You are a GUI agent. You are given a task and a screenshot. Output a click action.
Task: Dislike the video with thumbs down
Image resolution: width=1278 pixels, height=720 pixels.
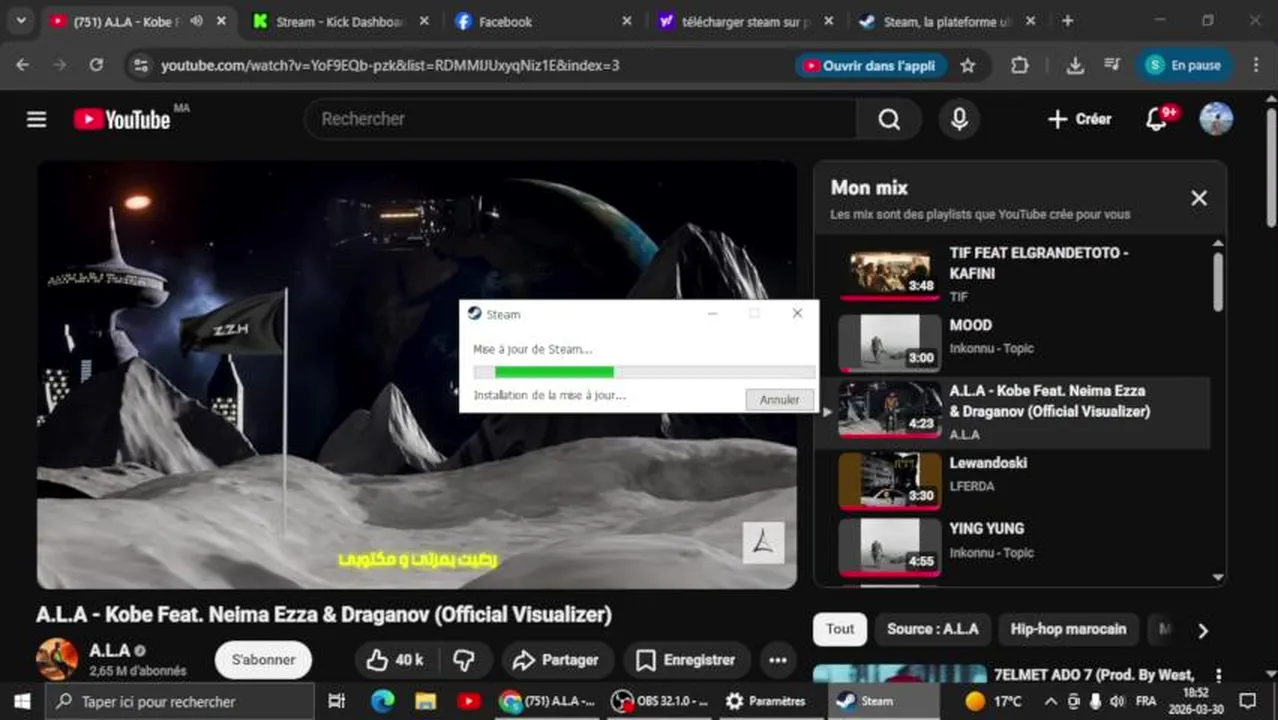coord(464,660)
